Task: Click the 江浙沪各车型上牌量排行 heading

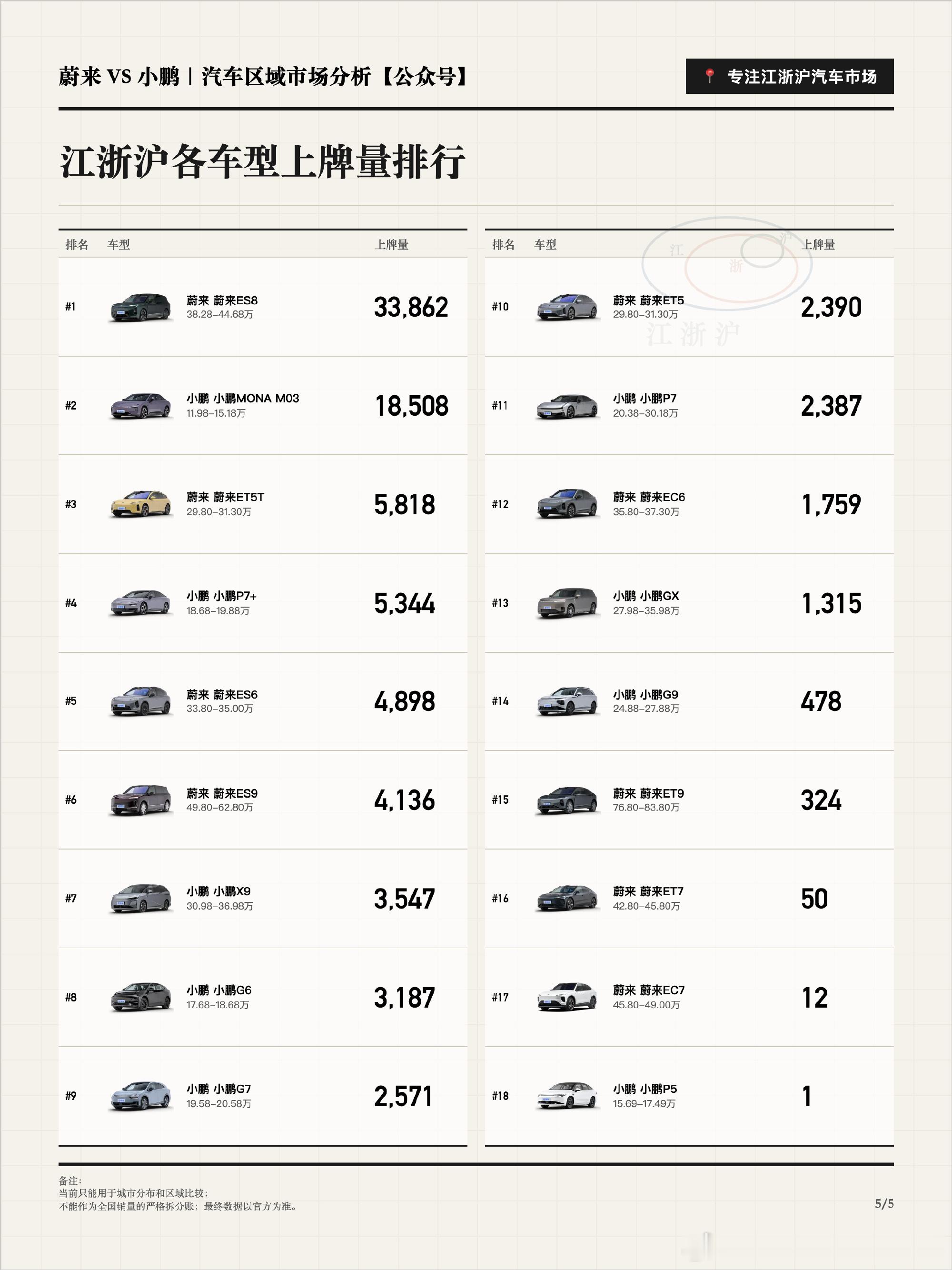Action: point(262,162)
